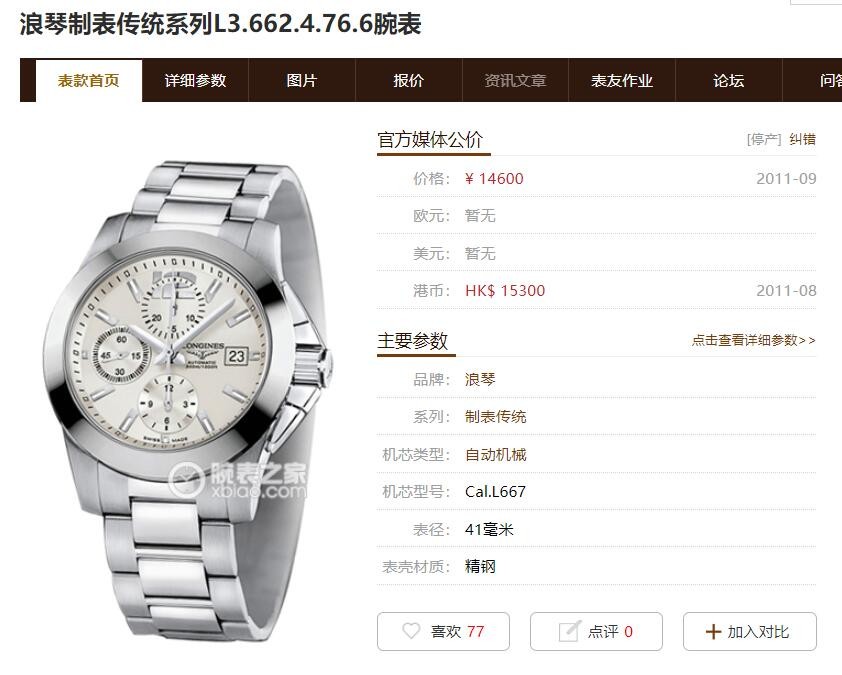Select the 报价 tab

(409, 81)
